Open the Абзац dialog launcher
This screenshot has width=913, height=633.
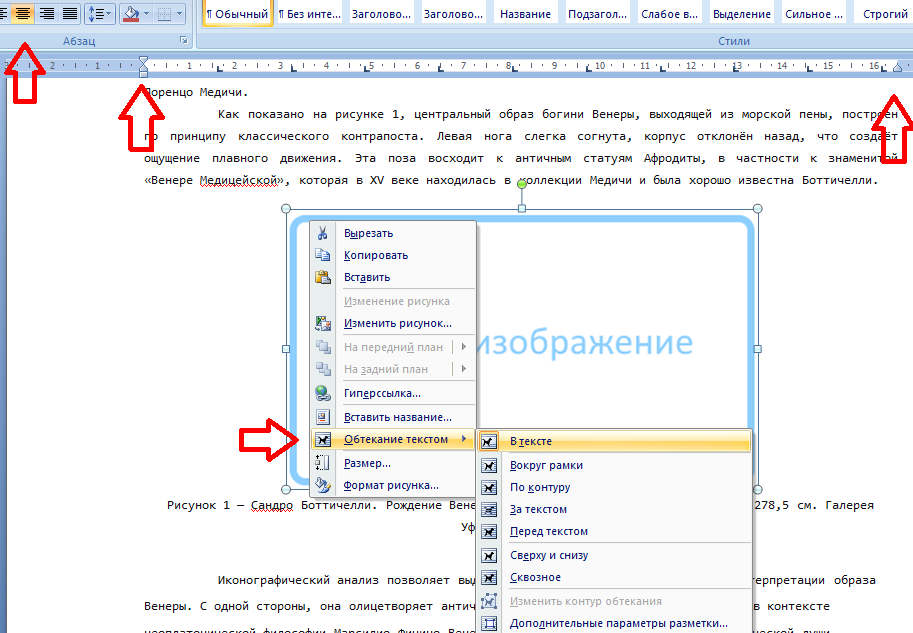coord(183,40)
